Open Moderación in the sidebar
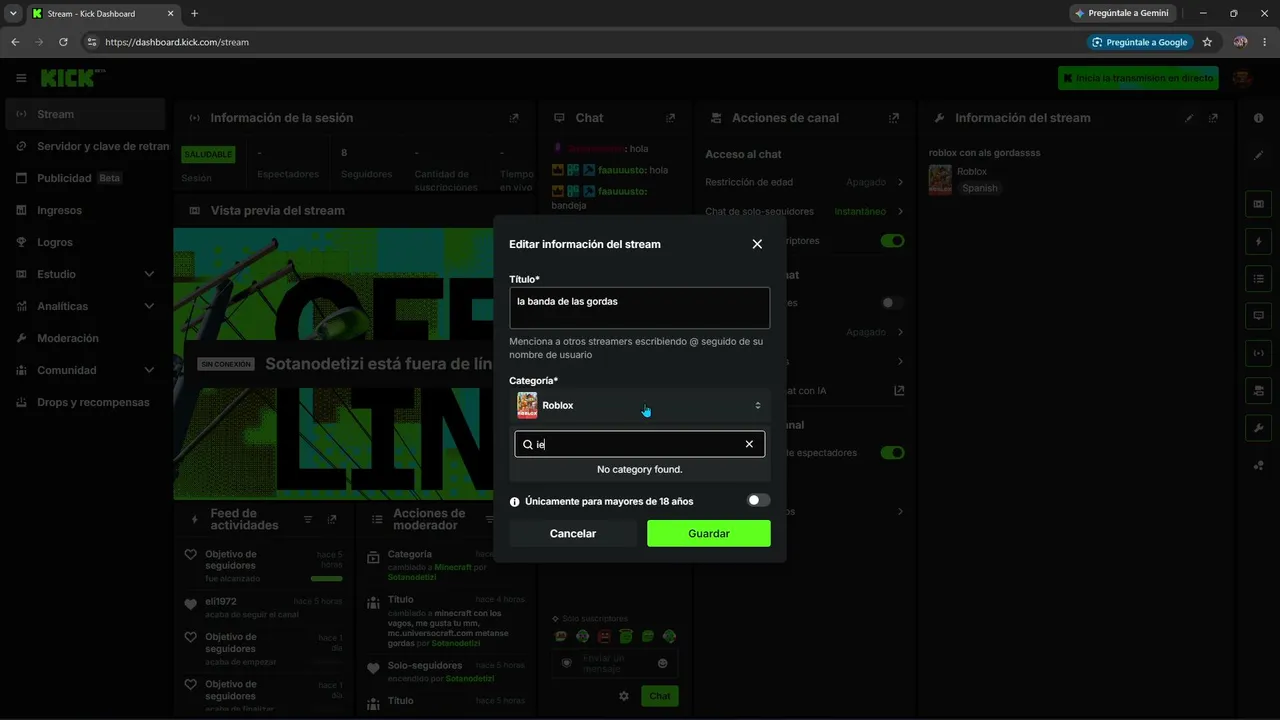 click(x=85, y=338)
